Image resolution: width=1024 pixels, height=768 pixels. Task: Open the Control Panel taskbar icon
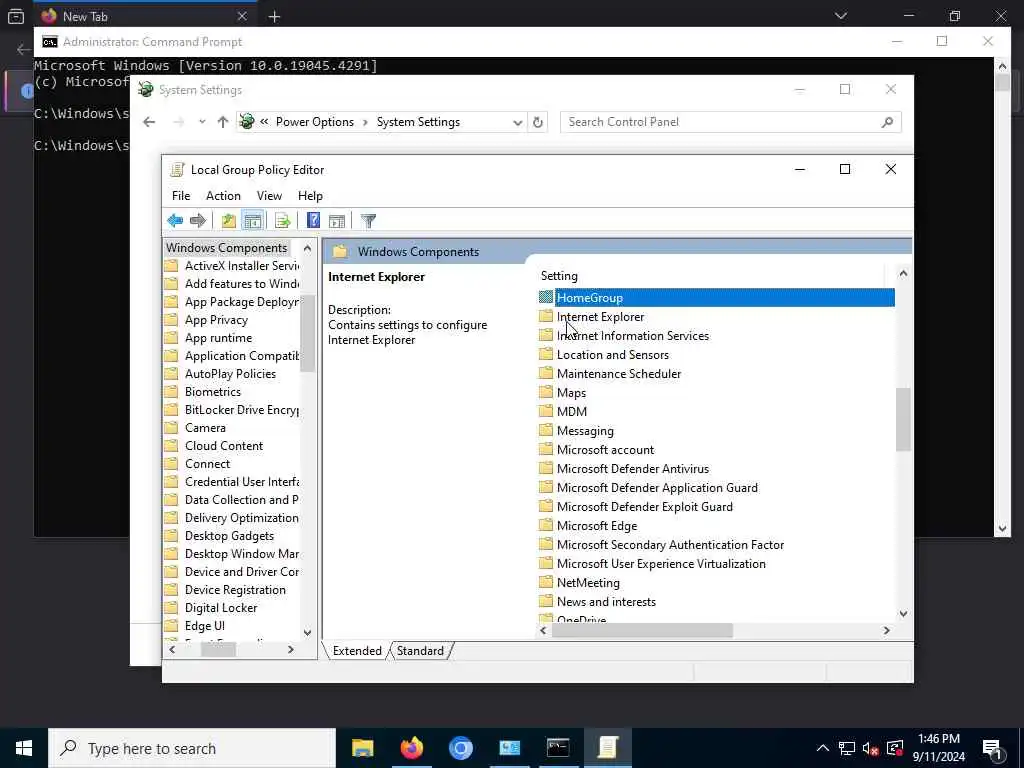[509, 748]
